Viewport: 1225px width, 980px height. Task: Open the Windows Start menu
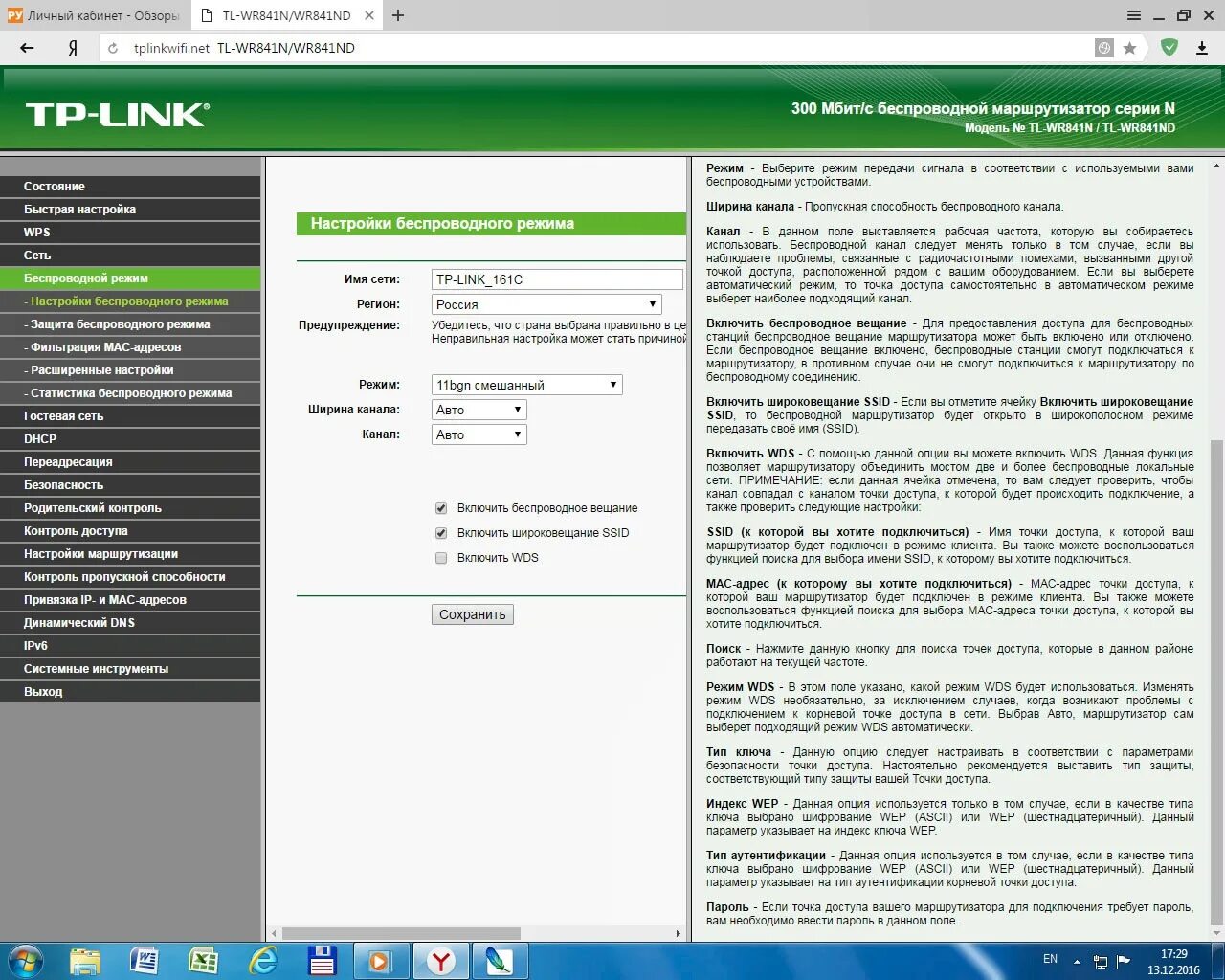pyautogui.click(x=25, y=961)
